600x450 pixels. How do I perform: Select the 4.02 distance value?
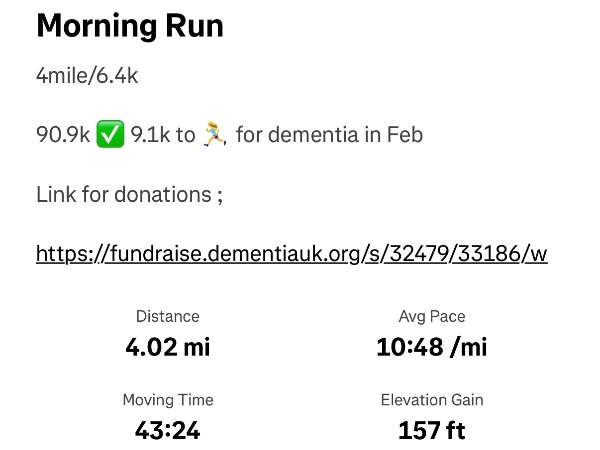[x=151, y=348]
